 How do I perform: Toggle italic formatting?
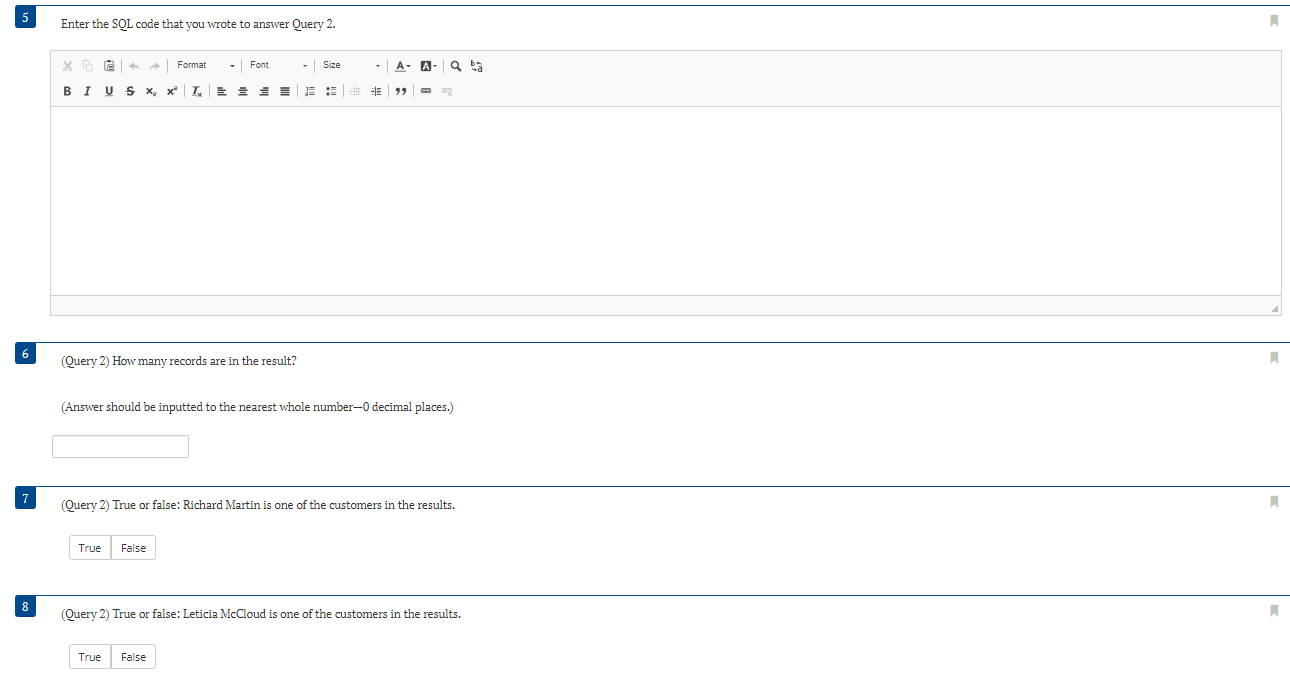87,91
